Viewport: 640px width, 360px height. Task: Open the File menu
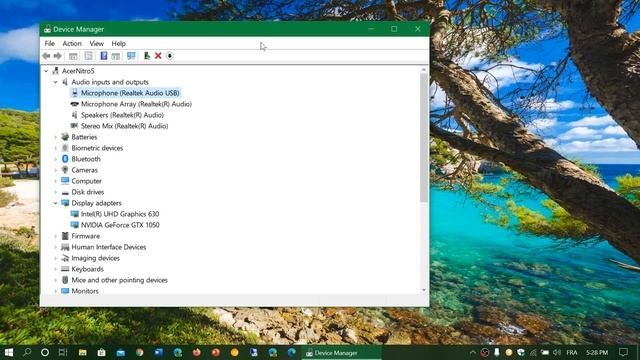[x=50, y=43]
